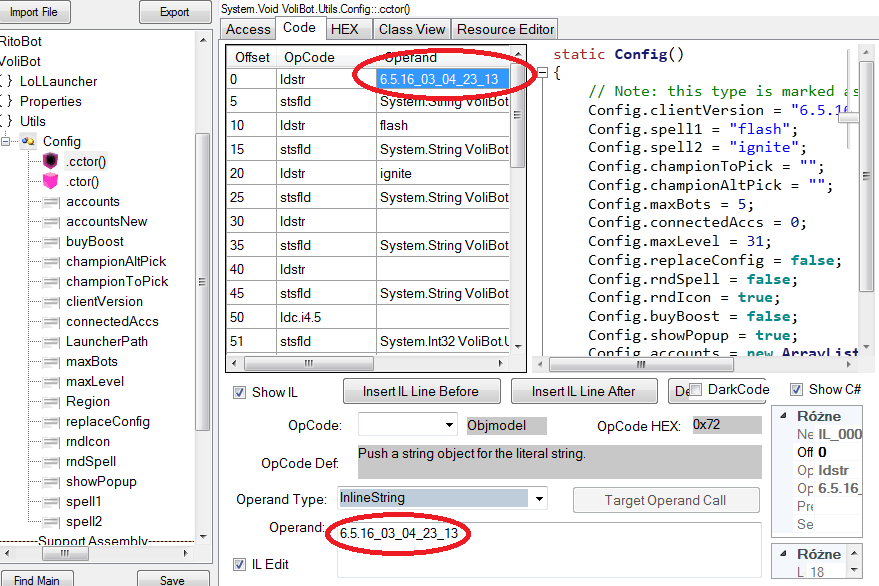The image size is (879, 586).
Task: Click Insert IL Line Before button
Action: (x=421, y=391)
